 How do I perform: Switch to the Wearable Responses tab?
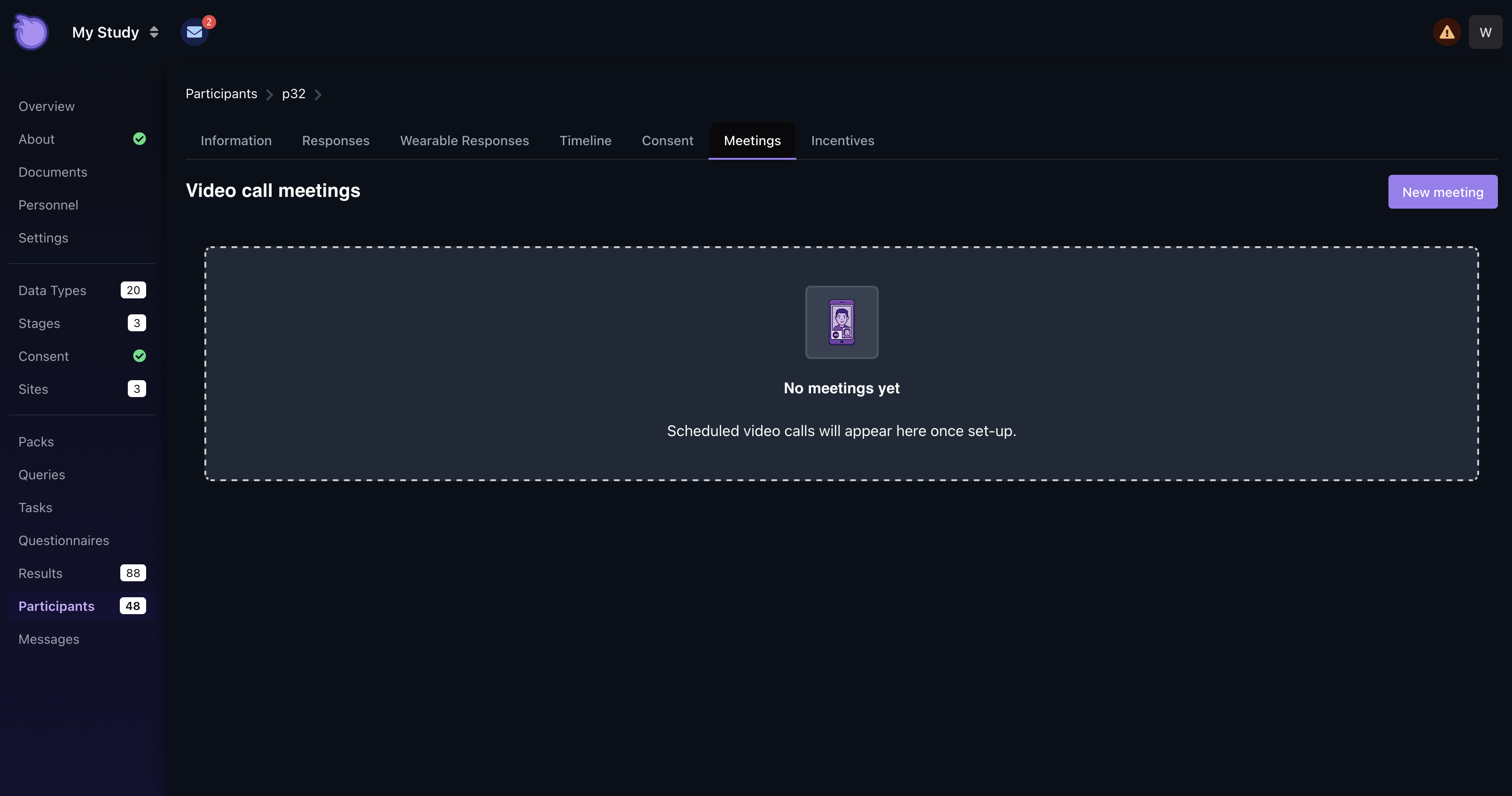(x=464, y=141)
